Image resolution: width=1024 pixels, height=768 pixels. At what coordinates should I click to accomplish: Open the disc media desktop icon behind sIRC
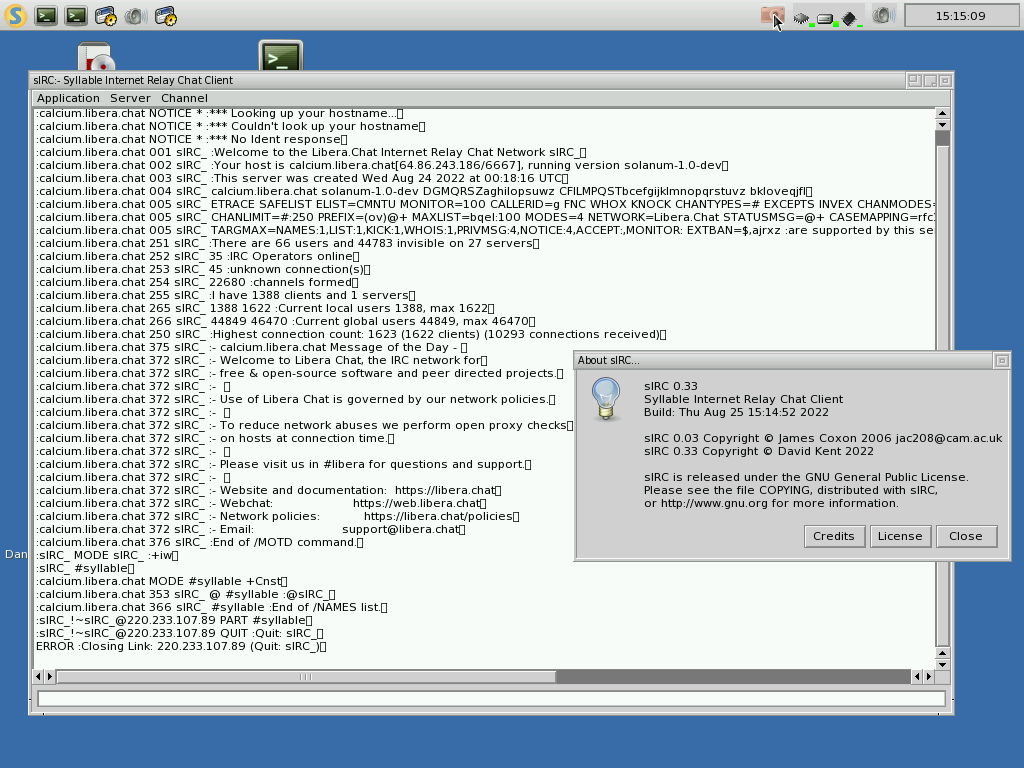coord(95,57)
